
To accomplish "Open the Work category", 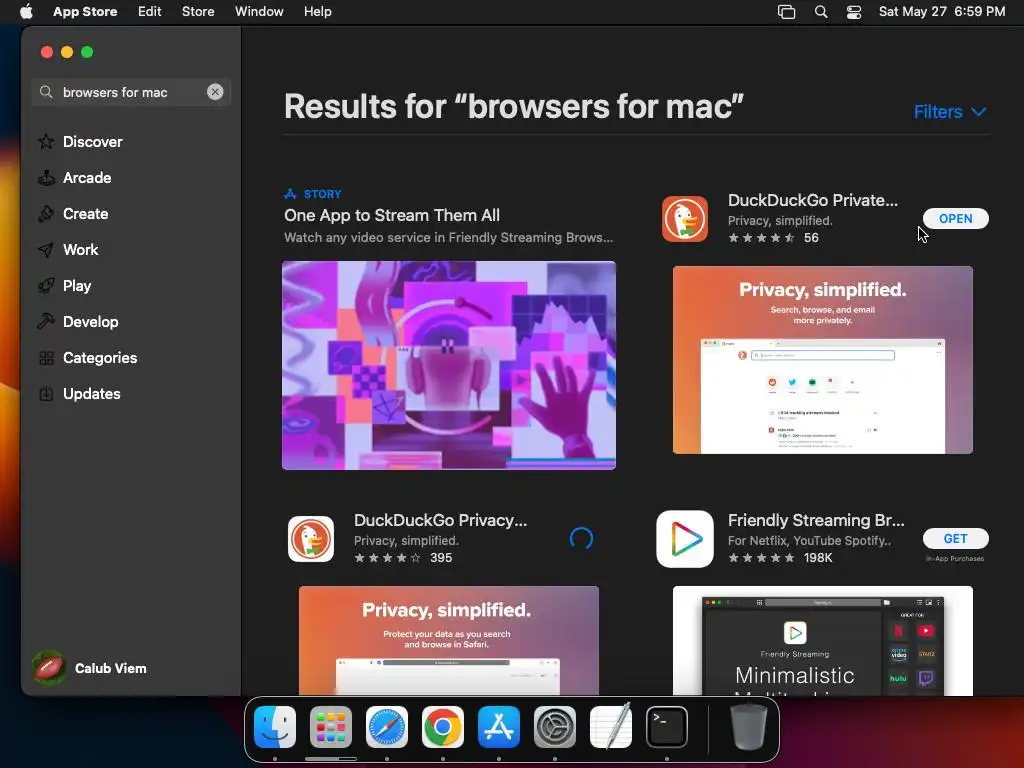I will tap(80, 249).
